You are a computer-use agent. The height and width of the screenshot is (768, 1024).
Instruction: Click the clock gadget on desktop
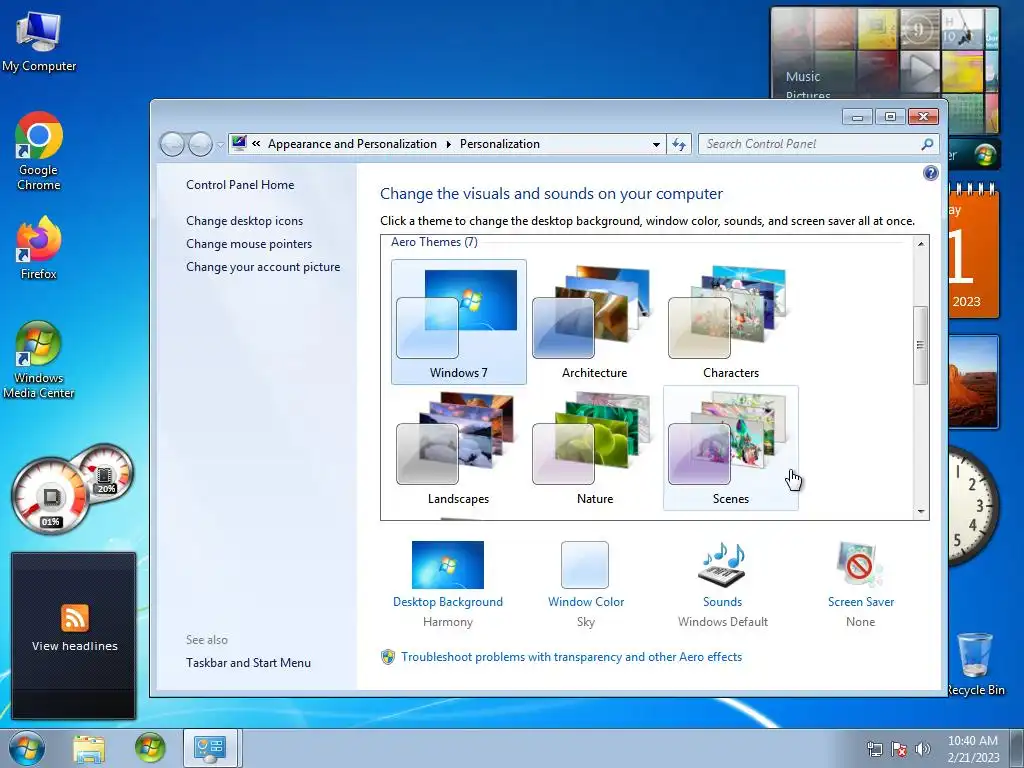(x=973, y=506)
